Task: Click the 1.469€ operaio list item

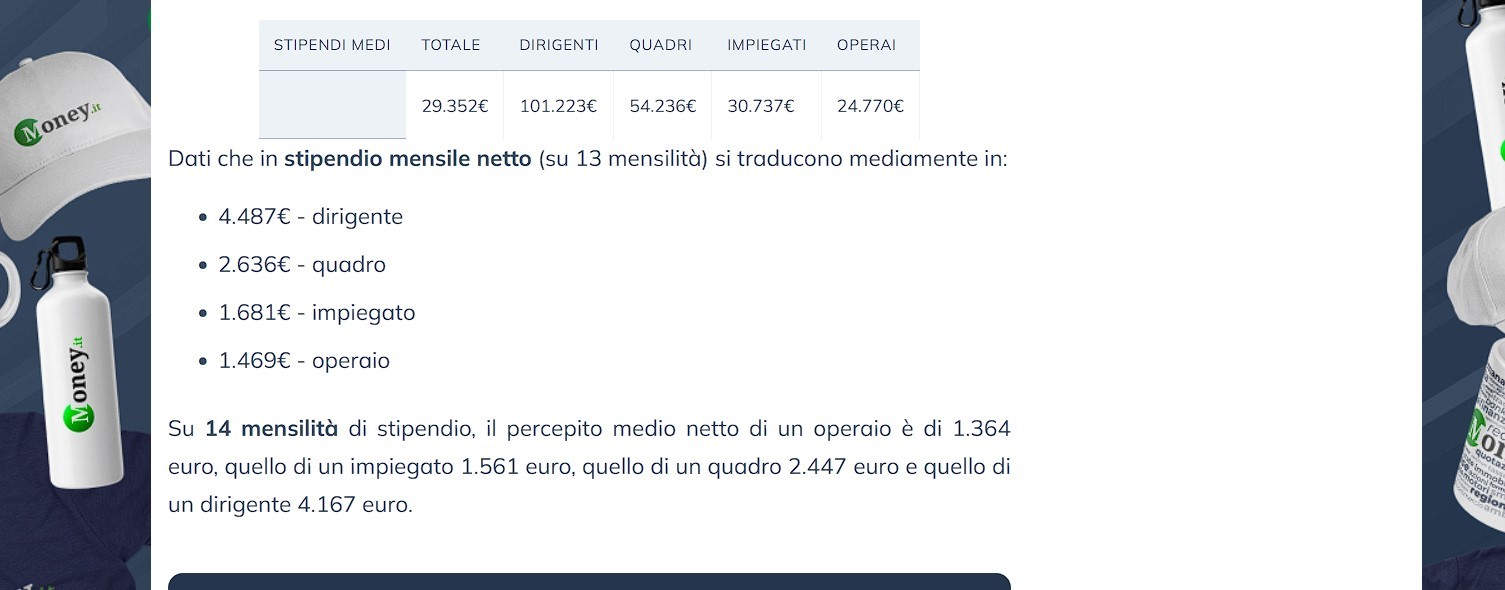Action: point(304,361)
